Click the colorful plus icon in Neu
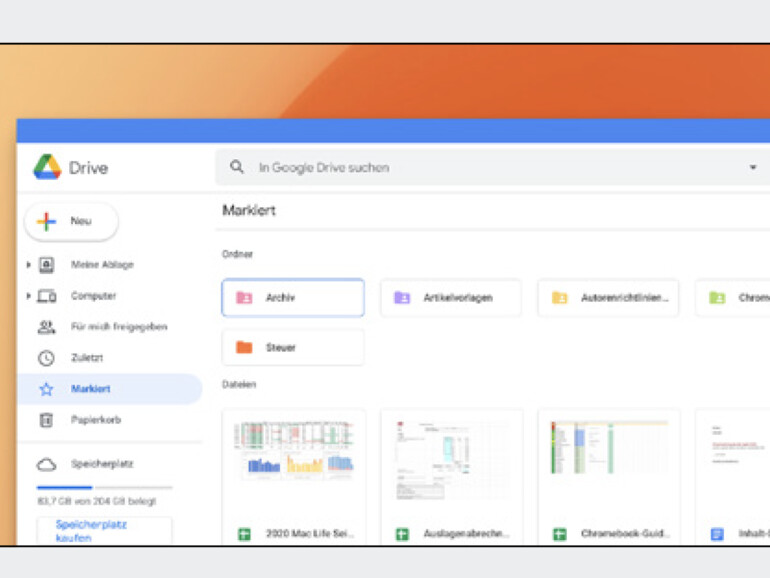Viewport: 770px width, 578px height. pos(46,221)
